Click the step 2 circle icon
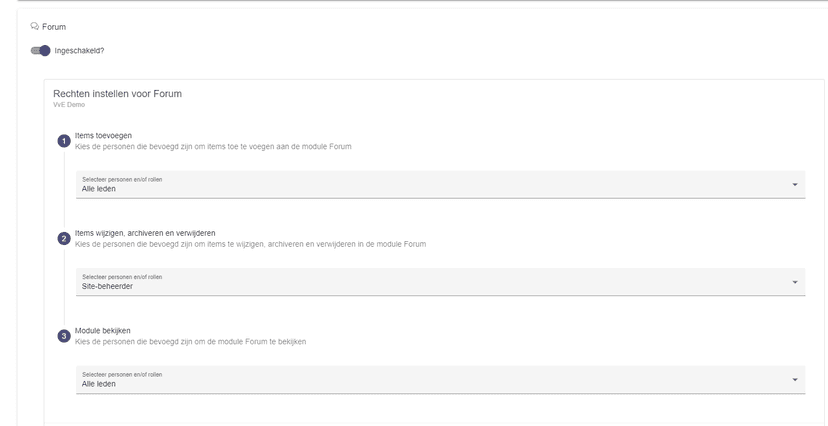The width and height of the screenshot is (828, 426). pos(64,239)
